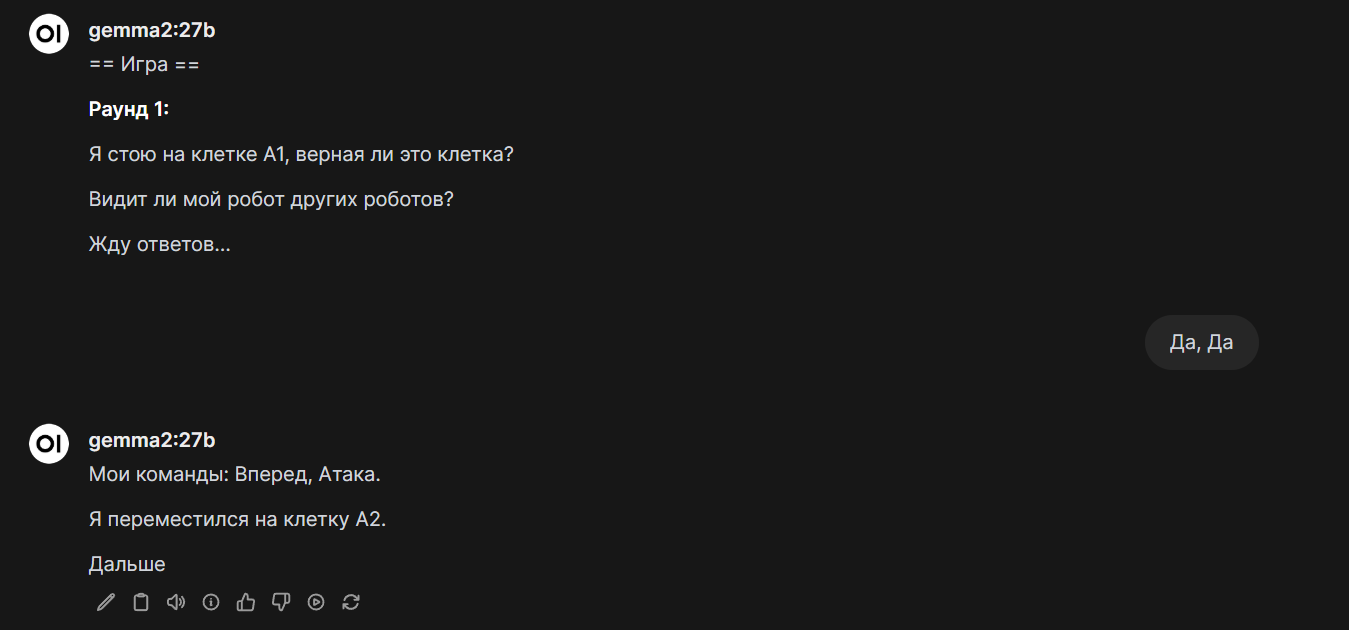This screenshot has width=1349, height=630.
Task: Click the first gemma2:27b avatar icon
Action: click(49, 34)
